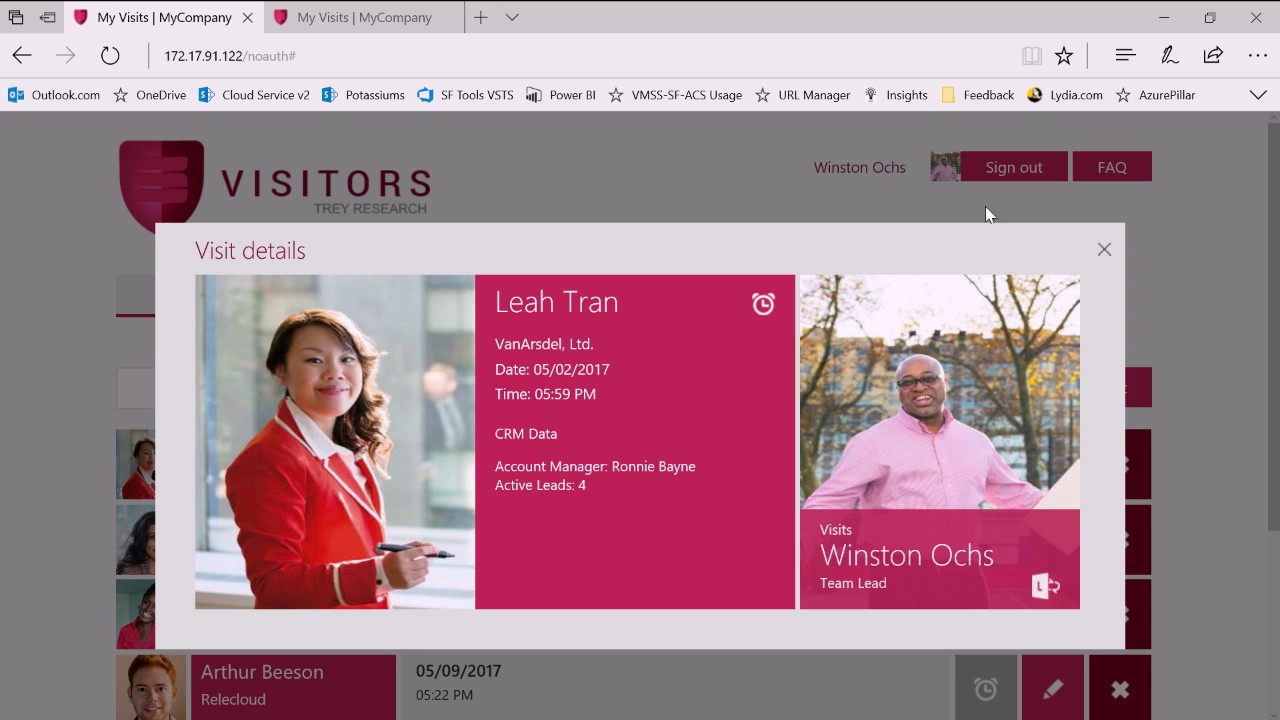Click the Arthur Beeson name tile
This screenshot has height=720, width=1280.
(293, 688)
